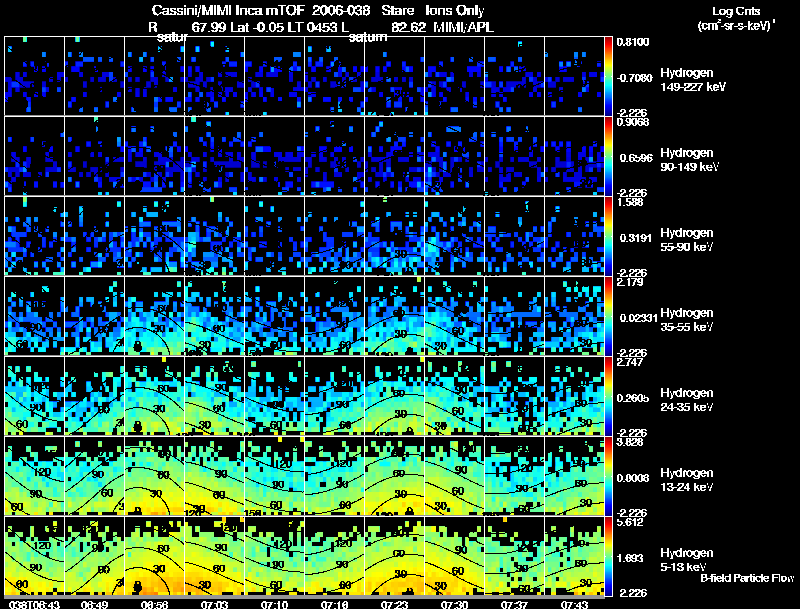Open the Hydrogen 149-227 keV panel at 06:49
Image resolution: width=800 pixels, height=609 pixels.
point(94,75)
